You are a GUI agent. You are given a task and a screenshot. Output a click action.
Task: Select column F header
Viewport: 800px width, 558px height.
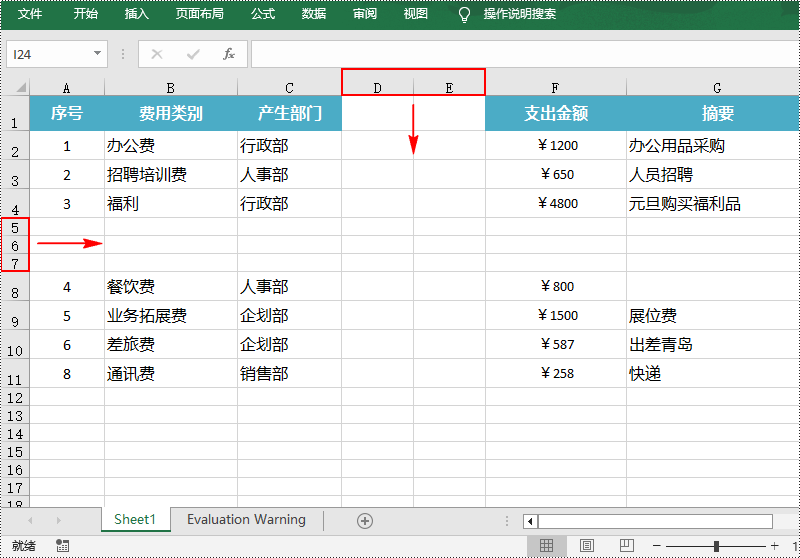[556, 88]
